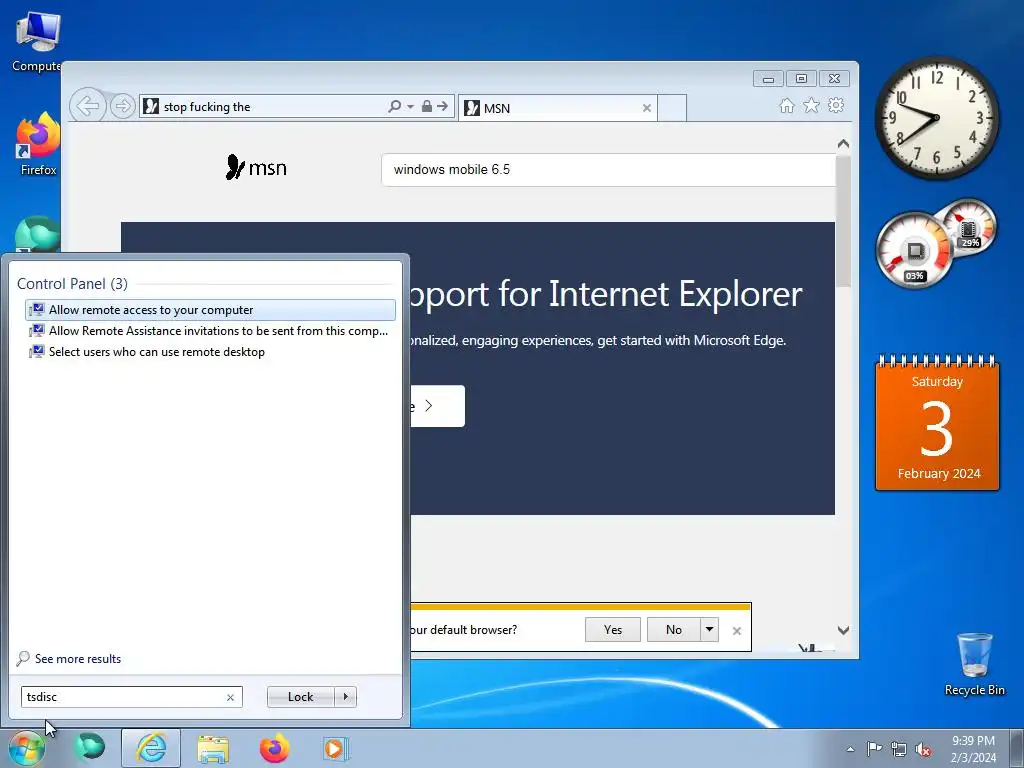
Task: Click the CPU meter gadget
Action: point(916,251)
